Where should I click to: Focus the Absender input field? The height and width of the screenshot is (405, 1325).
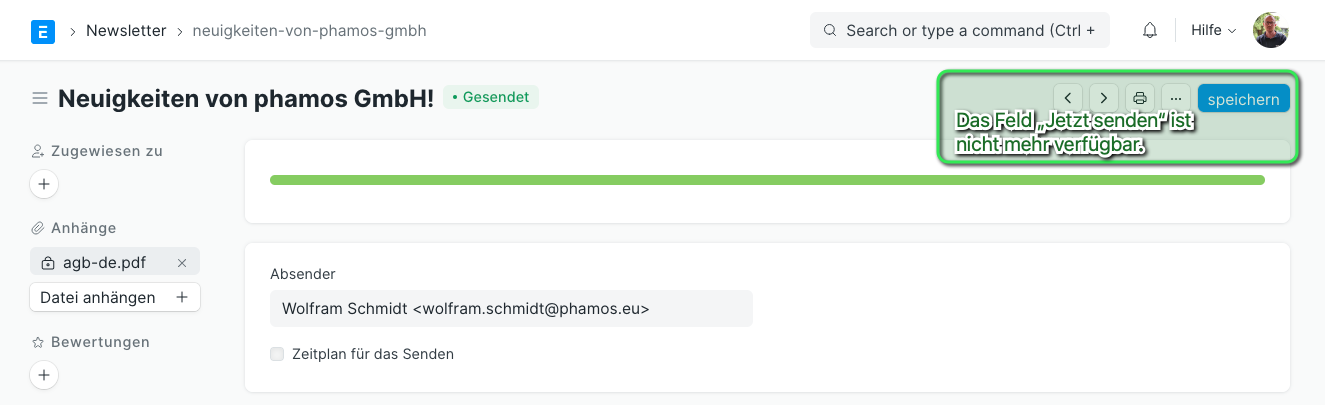pos(511,309)
